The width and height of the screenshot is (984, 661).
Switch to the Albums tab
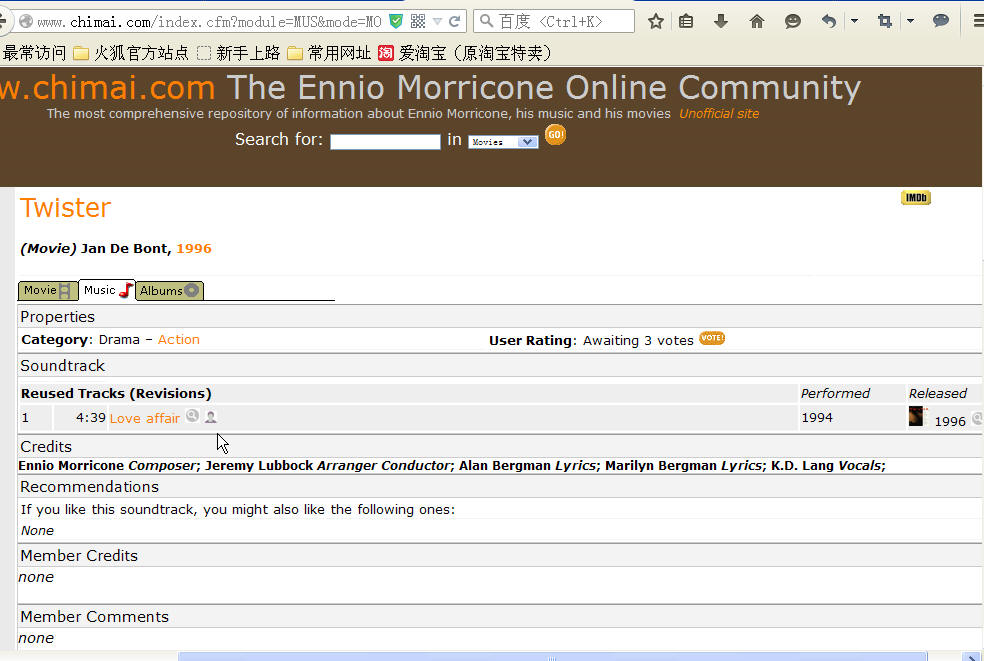click(x=169, y=291)
